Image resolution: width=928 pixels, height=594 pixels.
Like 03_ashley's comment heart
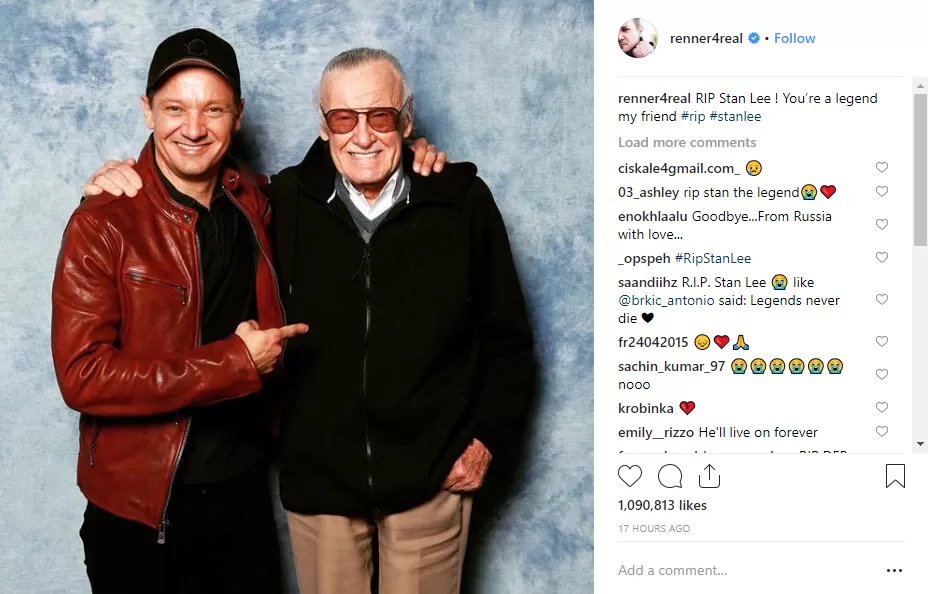click(x=881, y=192)
